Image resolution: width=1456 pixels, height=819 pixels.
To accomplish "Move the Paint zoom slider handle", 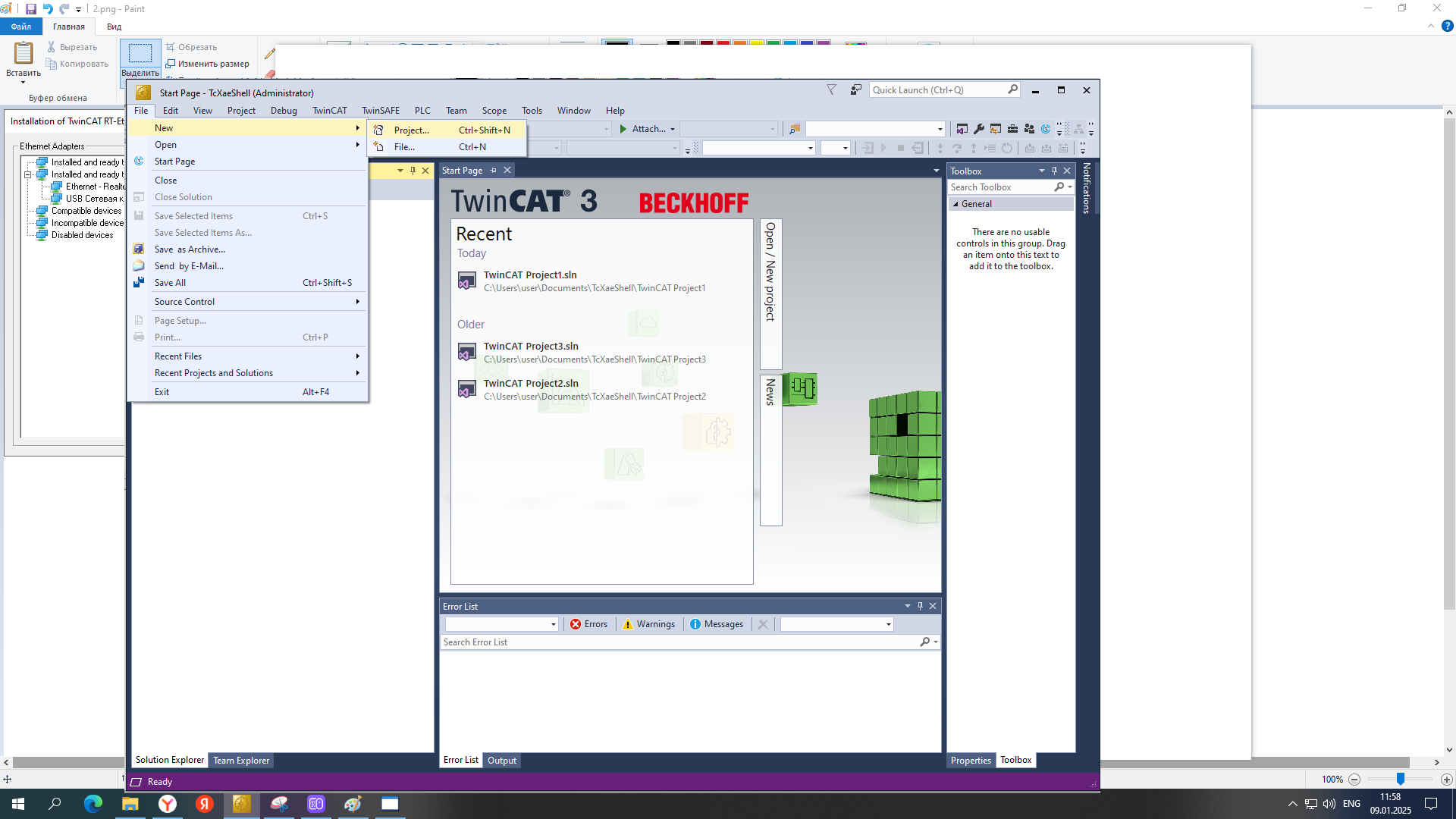I will [x=1401, y=779].
